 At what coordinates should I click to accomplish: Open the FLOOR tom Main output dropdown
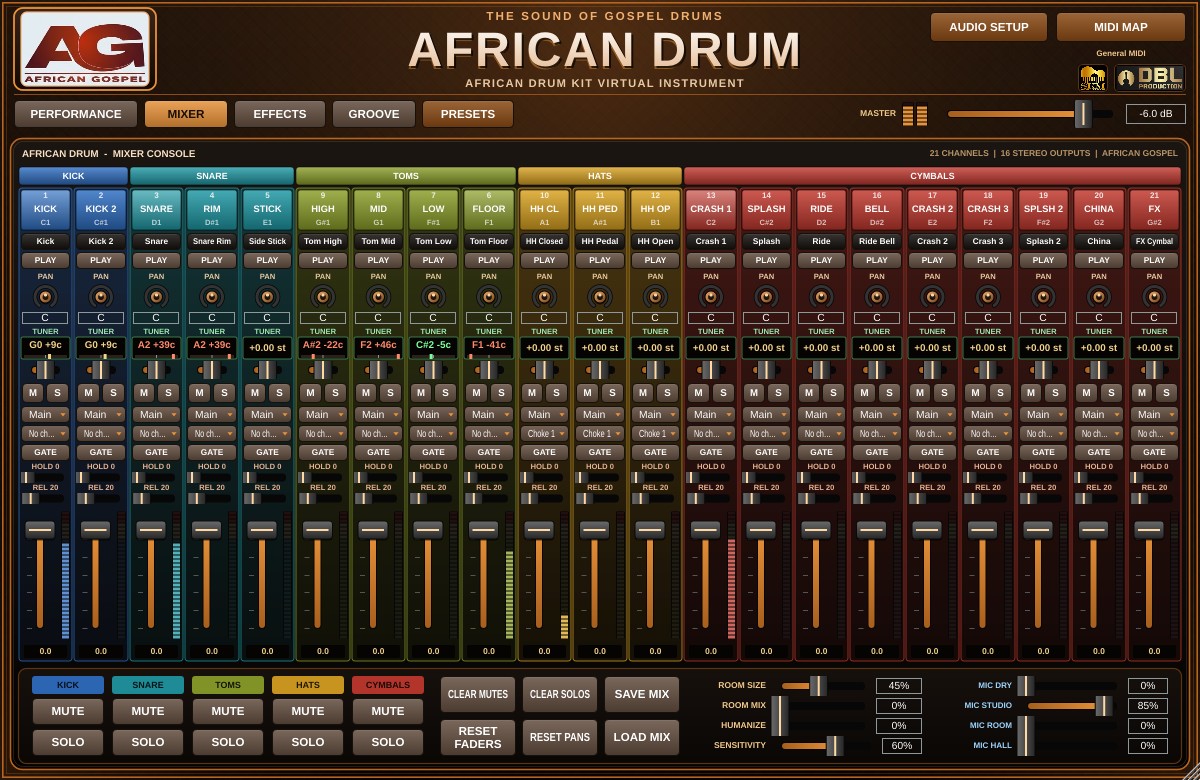(x=489, y=414)
